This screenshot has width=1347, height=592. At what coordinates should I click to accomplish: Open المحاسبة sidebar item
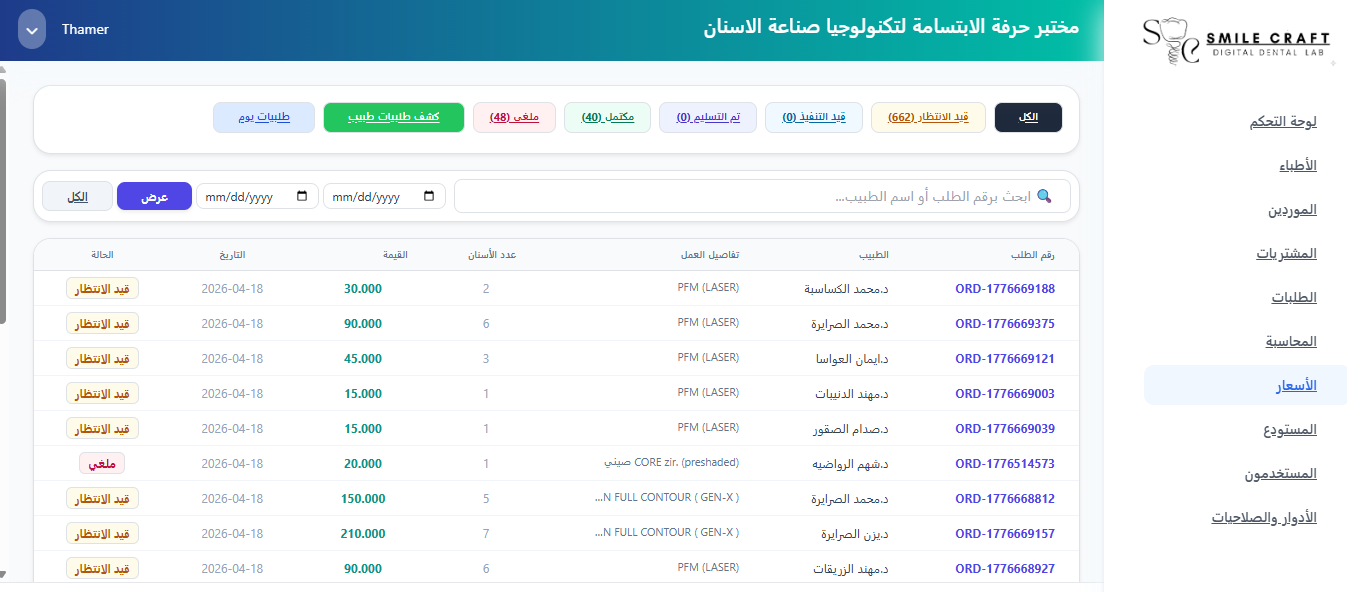pyautogui.click(x=1291, y=341)
